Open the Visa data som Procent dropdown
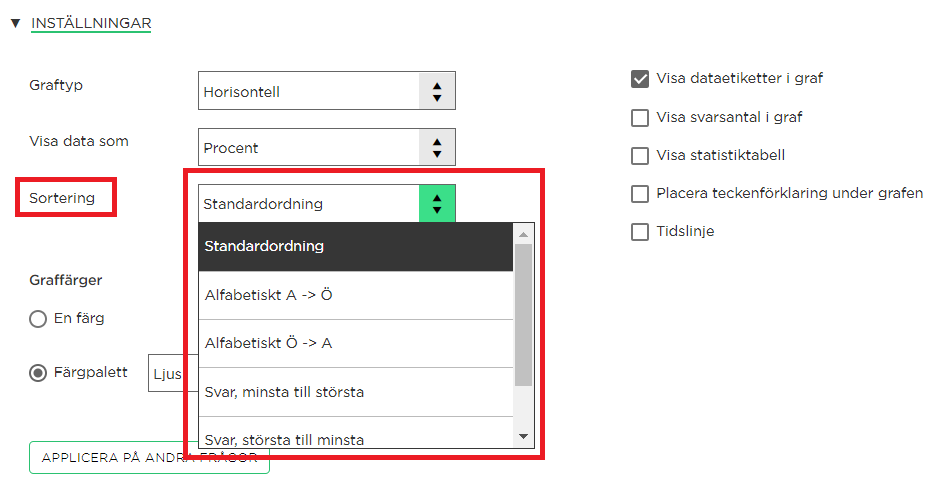 326,147
